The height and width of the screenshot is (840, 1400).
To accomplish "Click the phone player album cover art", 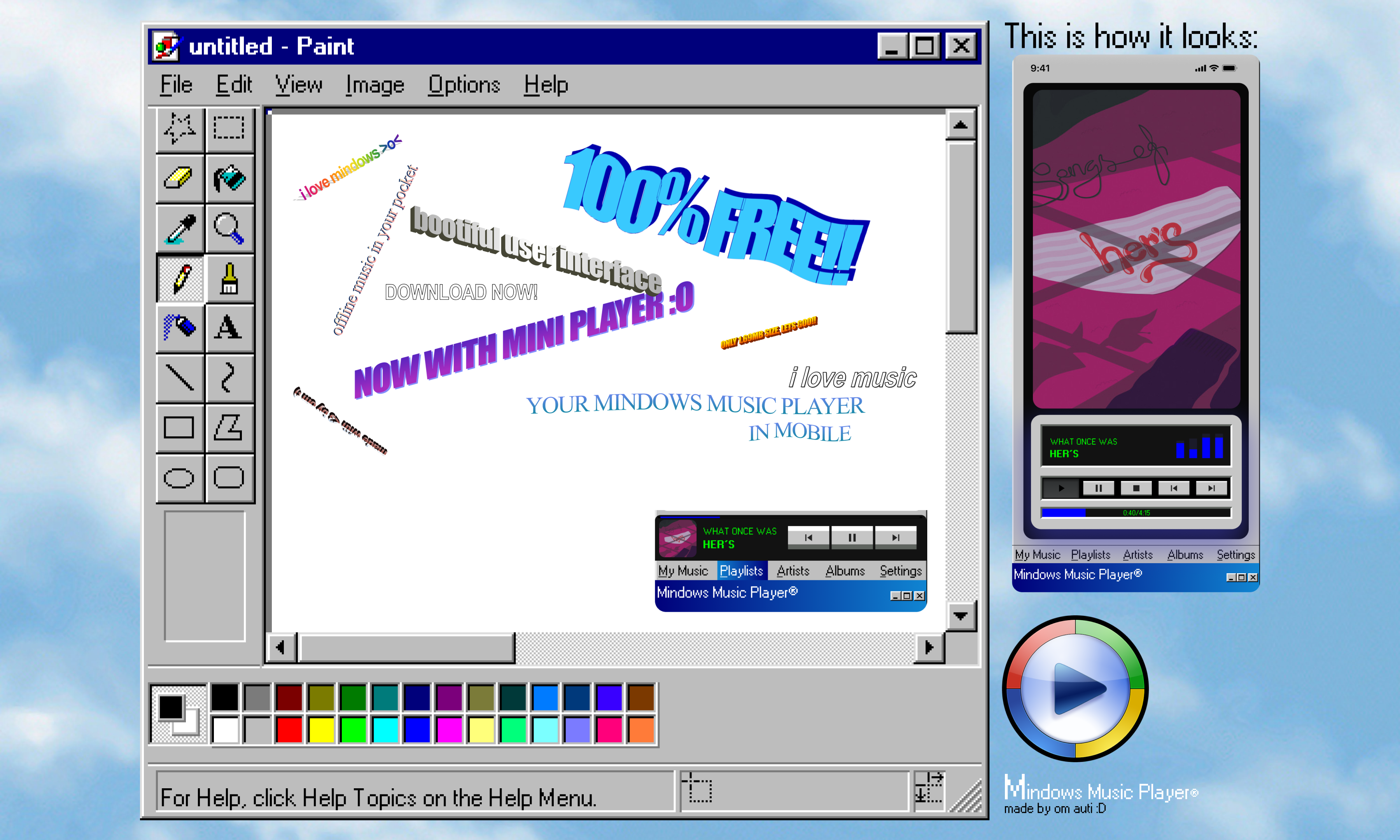I will click(x=1136, y=249).
